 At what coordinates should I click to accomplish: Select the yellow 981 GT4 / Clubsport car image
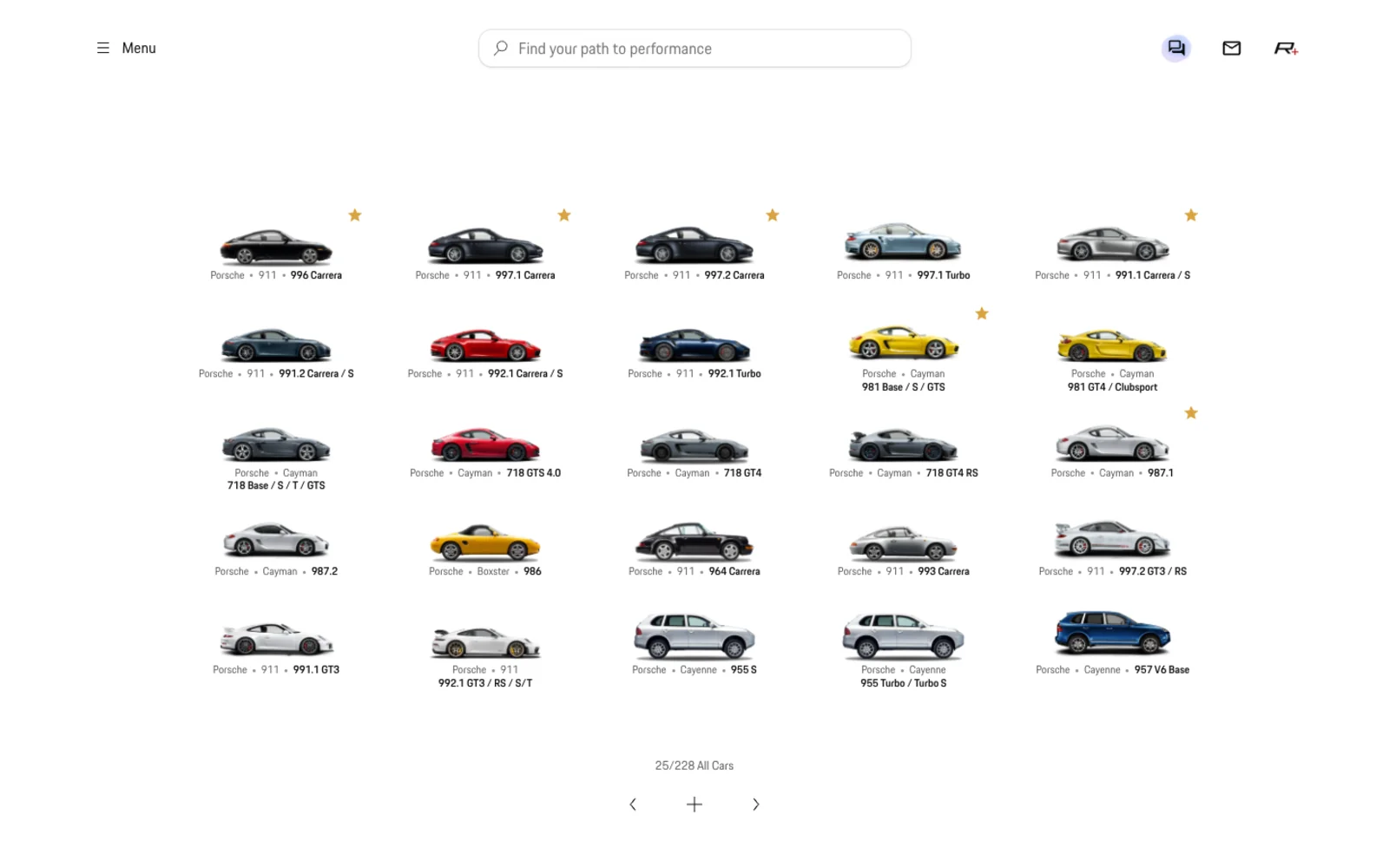1112,345
